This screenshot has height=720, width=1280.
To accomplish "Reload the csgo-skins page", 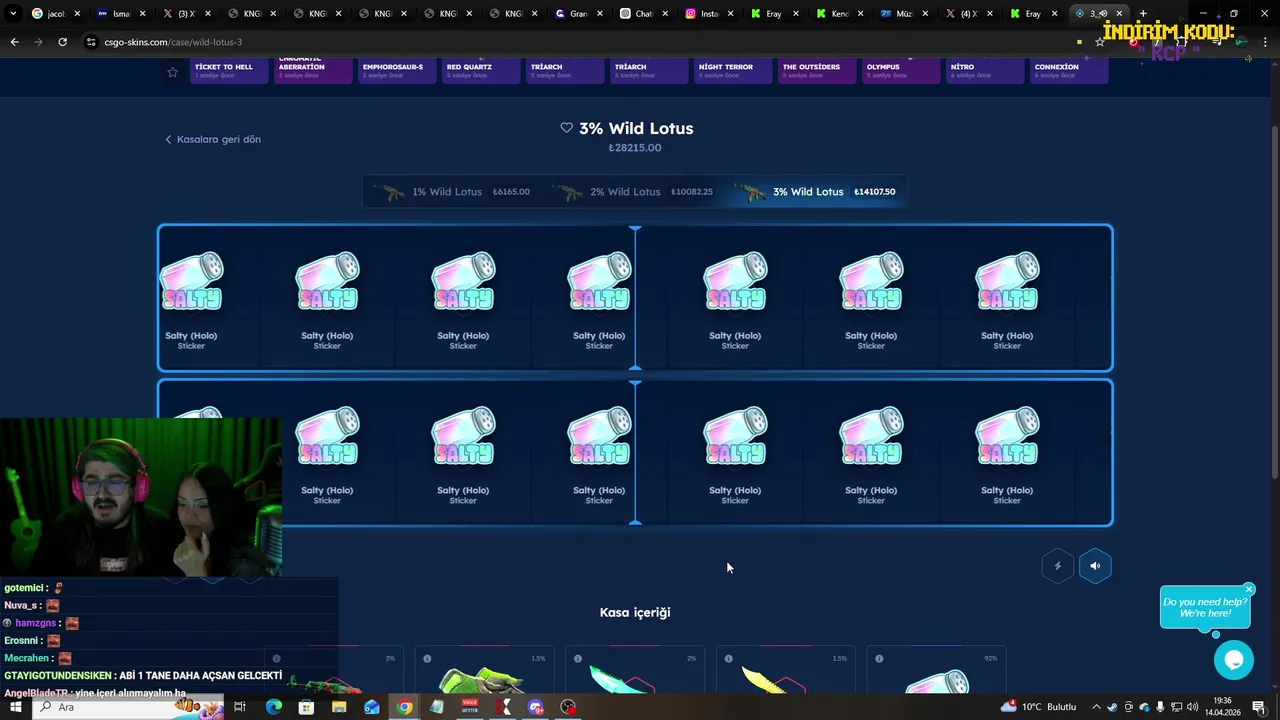I will point(62,42).
